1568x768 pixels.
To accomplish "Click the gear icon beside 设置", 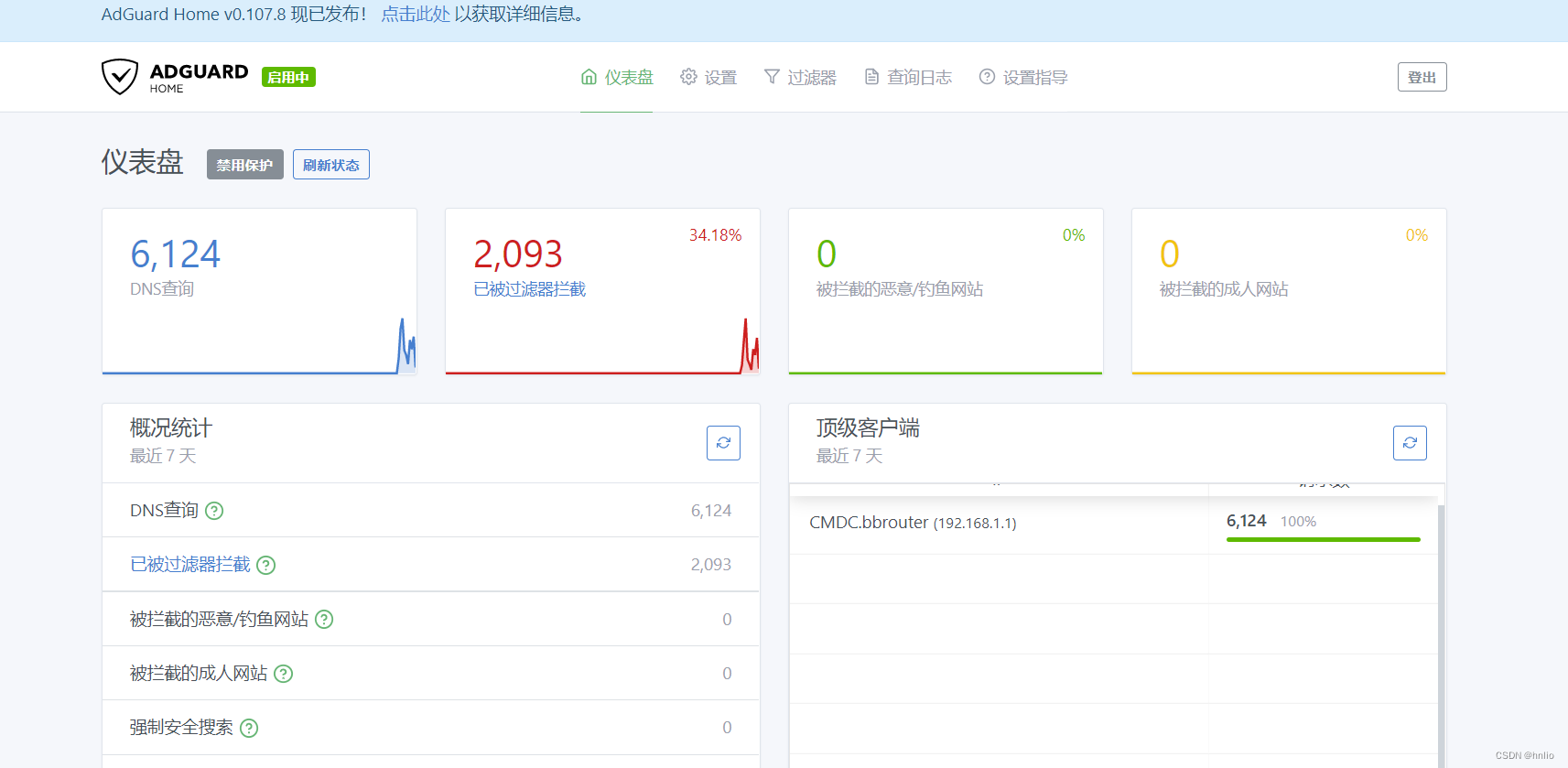I will point(688,77).
